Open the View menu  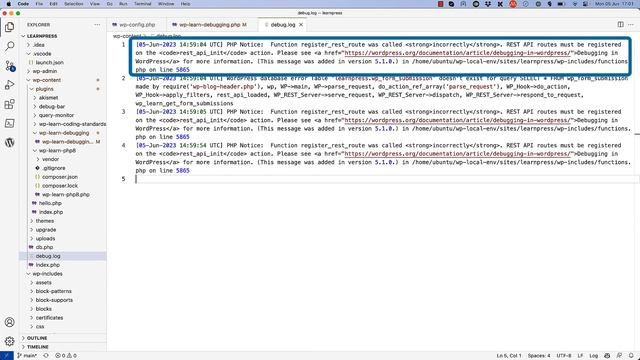pyautogui.click(x=95, y=4)
